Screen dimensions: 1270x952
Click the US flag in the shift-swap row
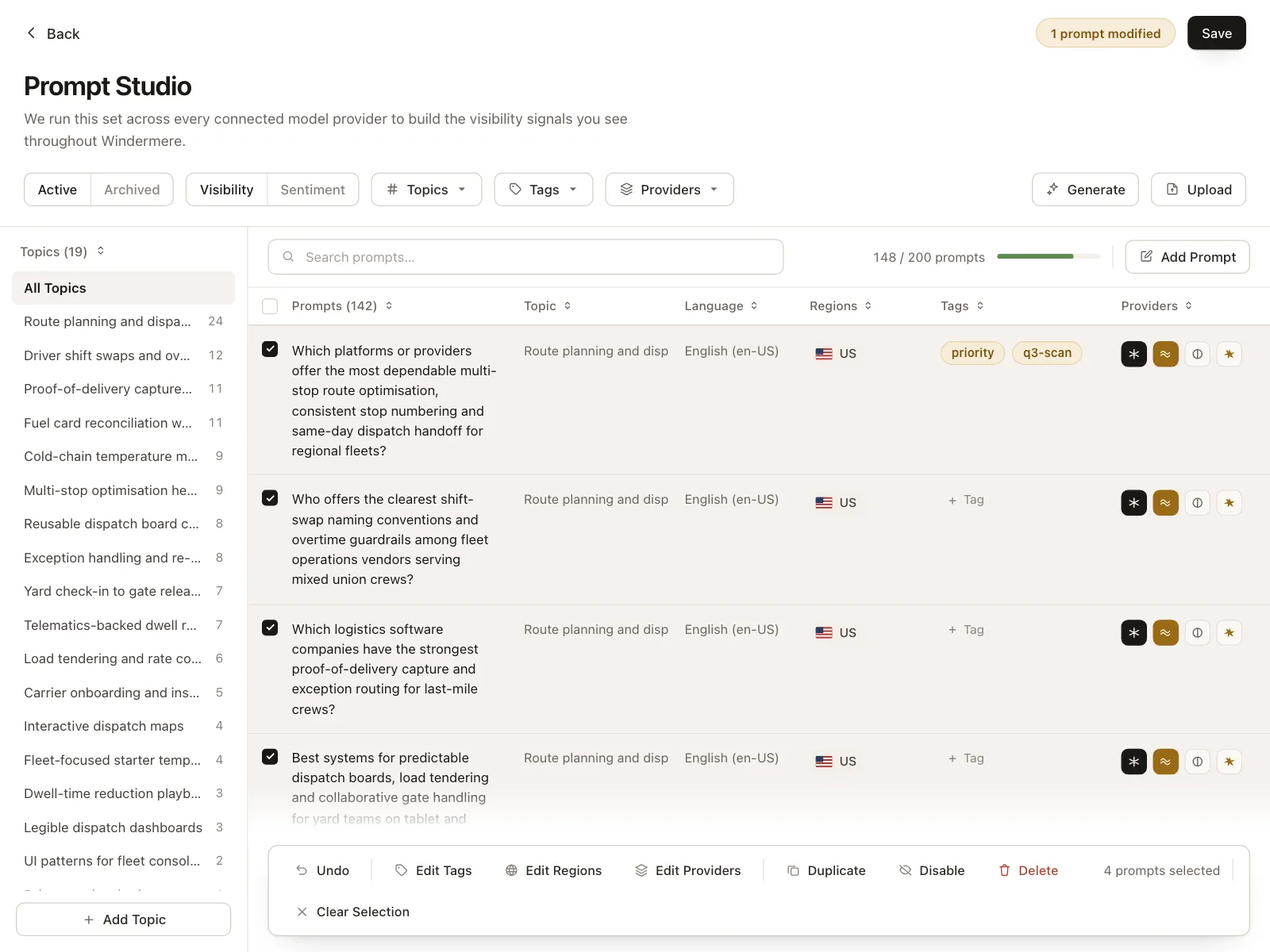coord(824,503)
